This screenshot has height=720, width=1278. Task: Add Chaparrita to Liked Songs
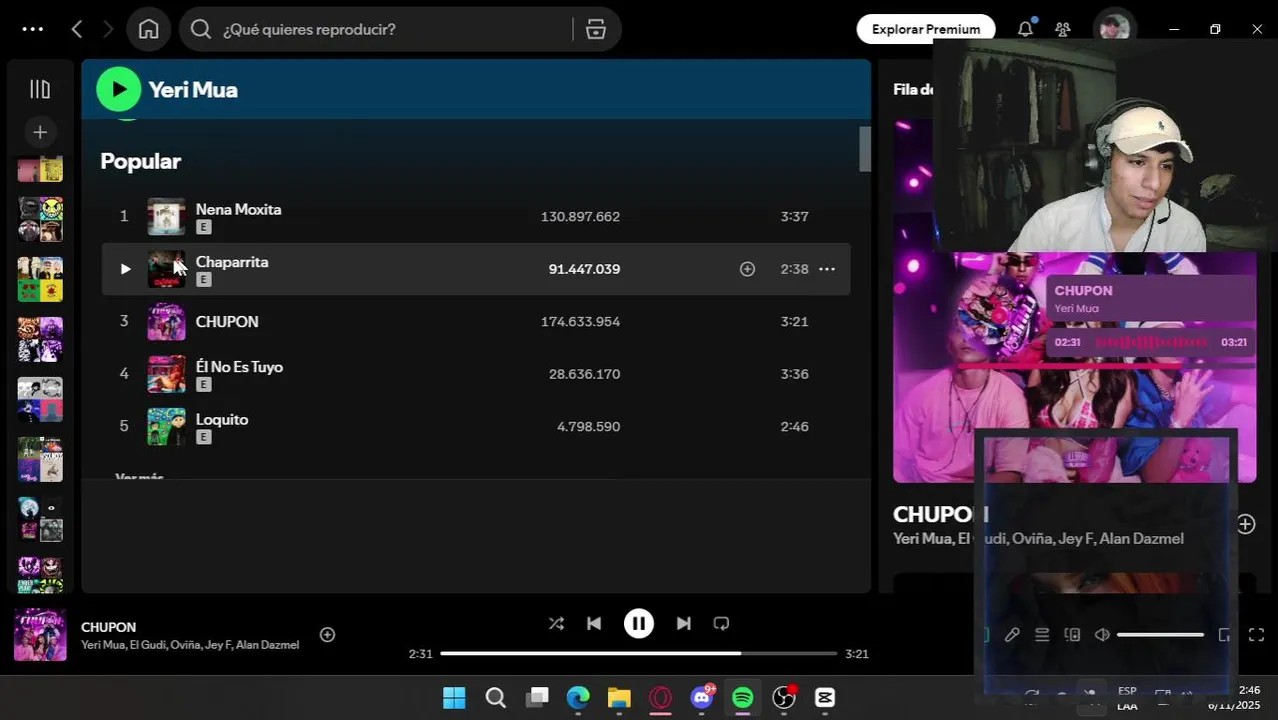[x=747, y=269]
